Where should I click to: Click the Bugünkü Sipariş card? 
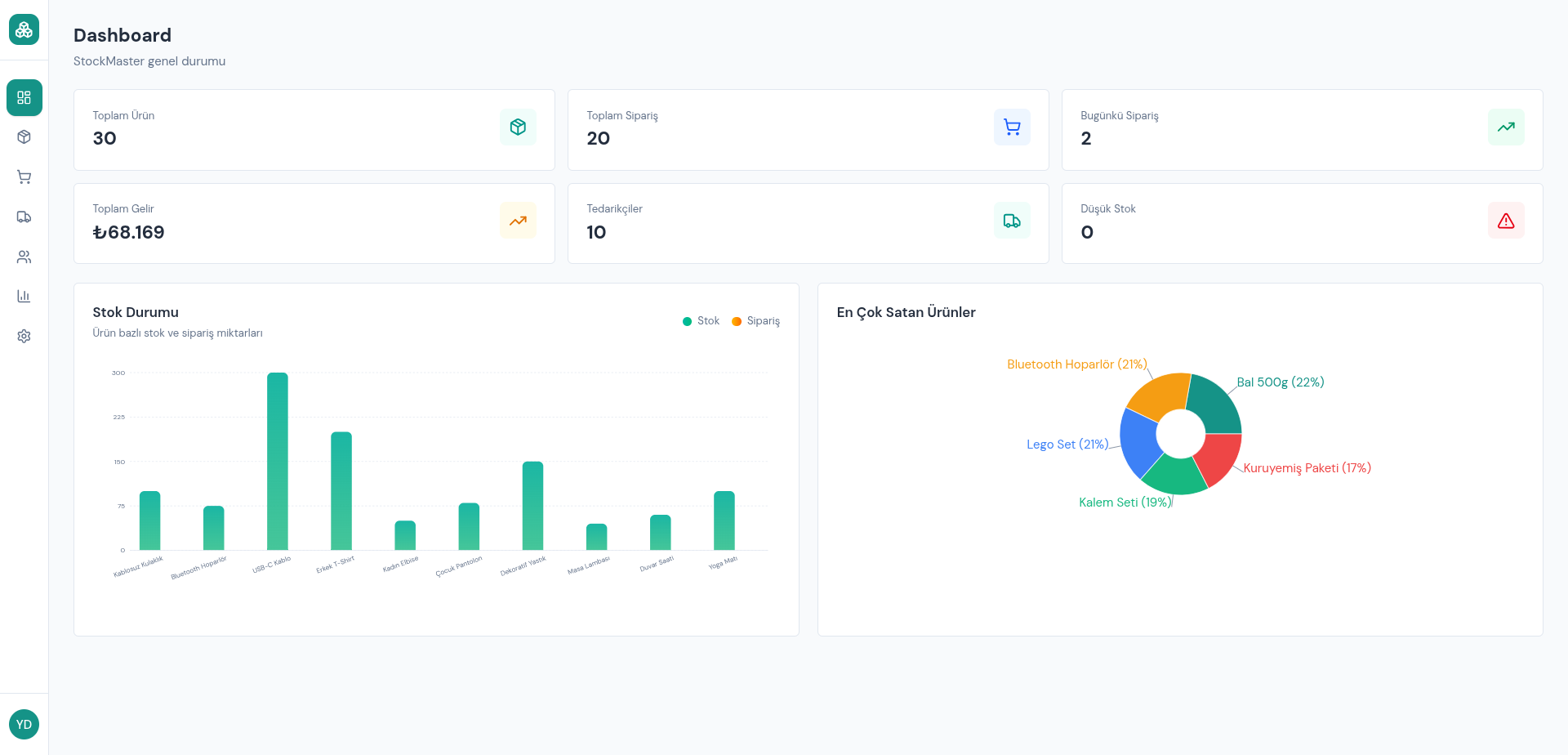(x=1301, y=130)
